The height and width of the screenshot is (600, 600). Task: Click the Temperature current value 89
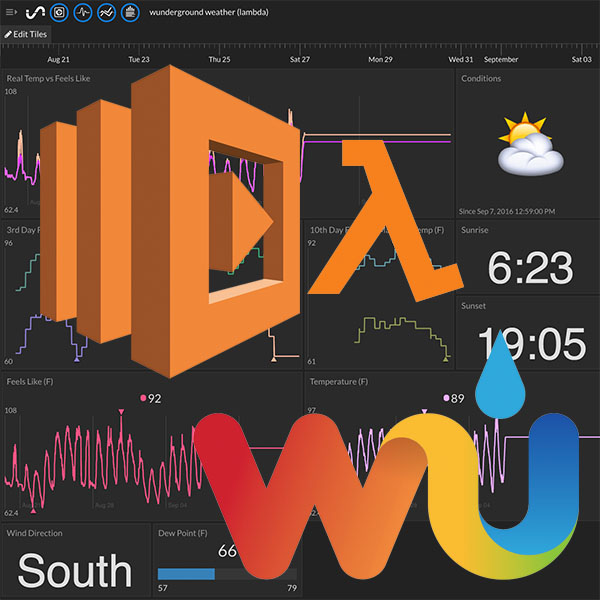click(458, 398)
